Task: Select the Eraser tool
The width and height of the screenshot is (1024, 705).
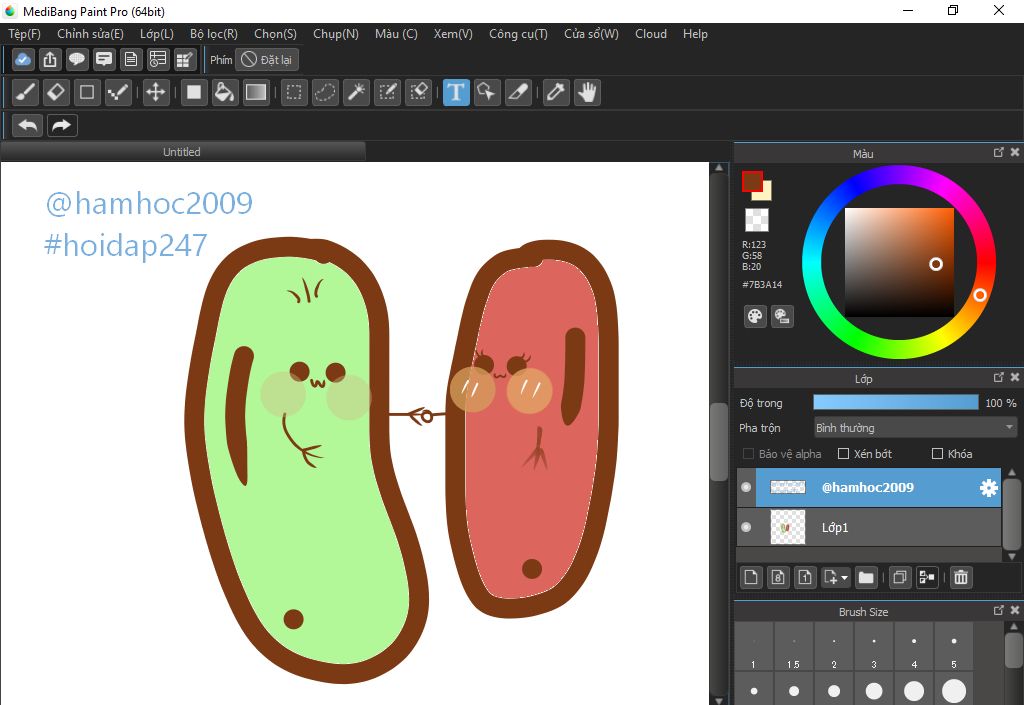Action: 56,93
